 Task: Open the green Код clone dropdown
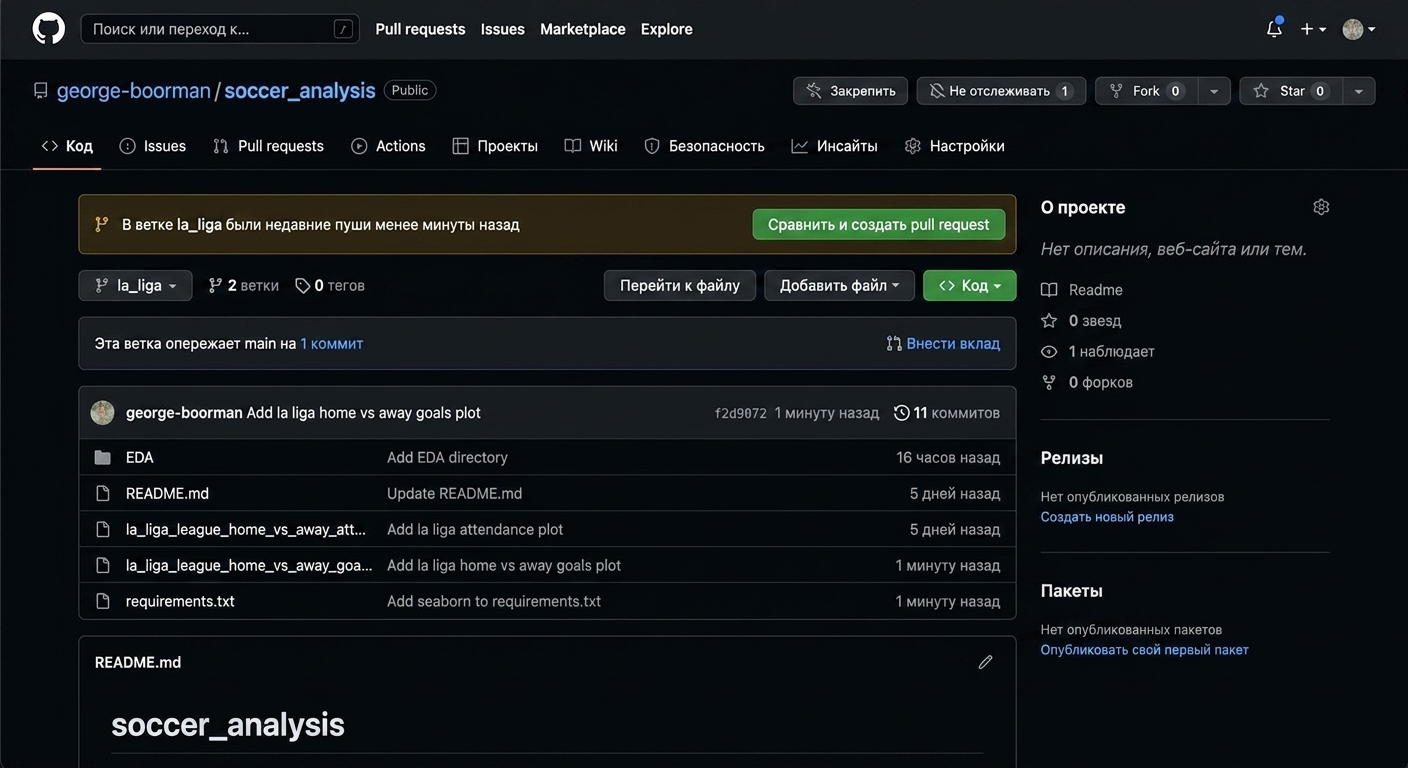point(970,285)
